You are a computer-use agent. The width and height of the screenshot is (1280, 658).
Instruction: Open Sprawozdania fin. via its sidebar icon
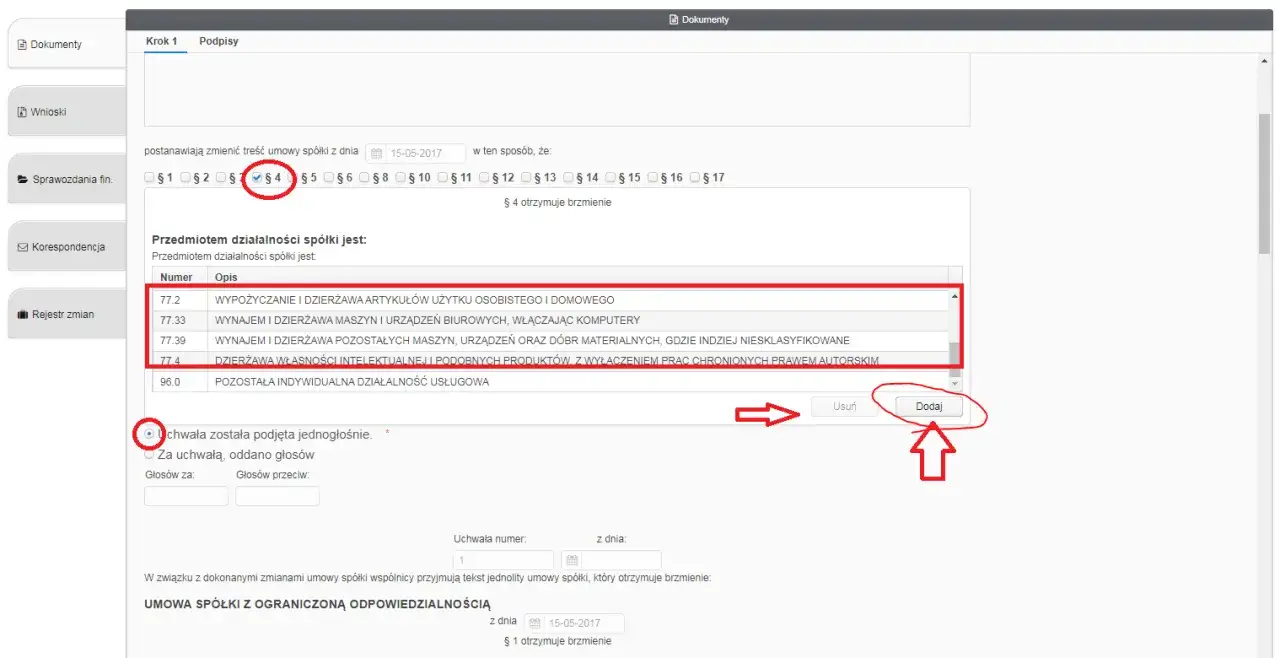pyautogui.click(x=20, y=179)
